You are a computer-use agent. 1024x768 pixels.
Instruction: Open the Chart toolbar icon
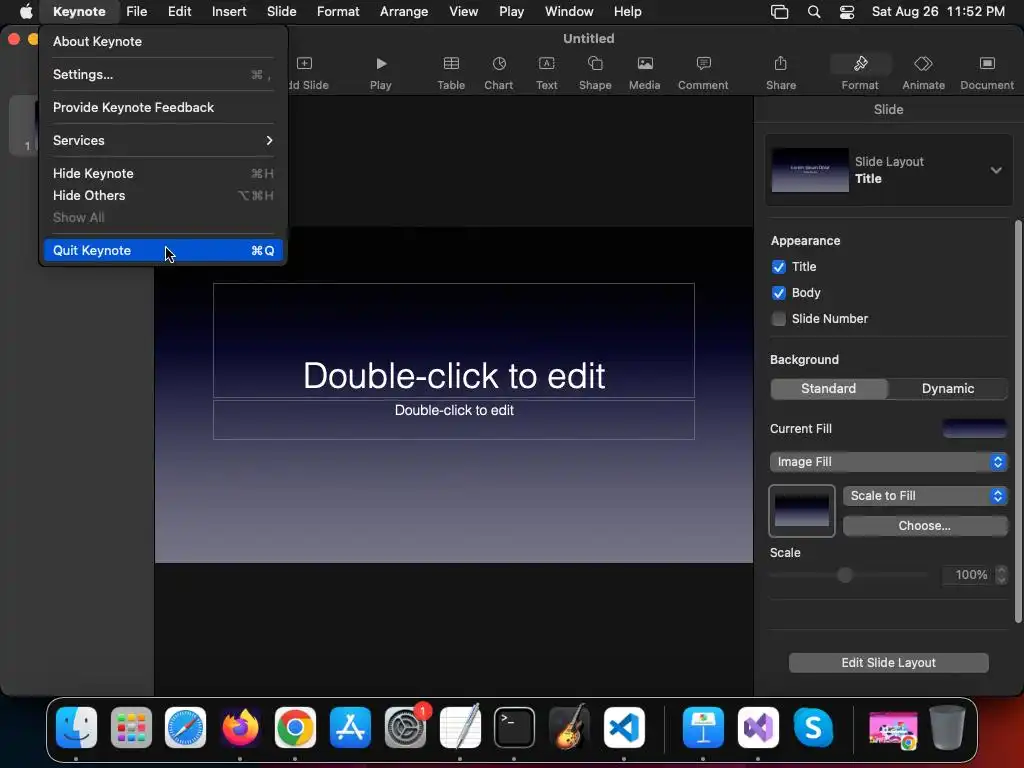click(499, 63)
